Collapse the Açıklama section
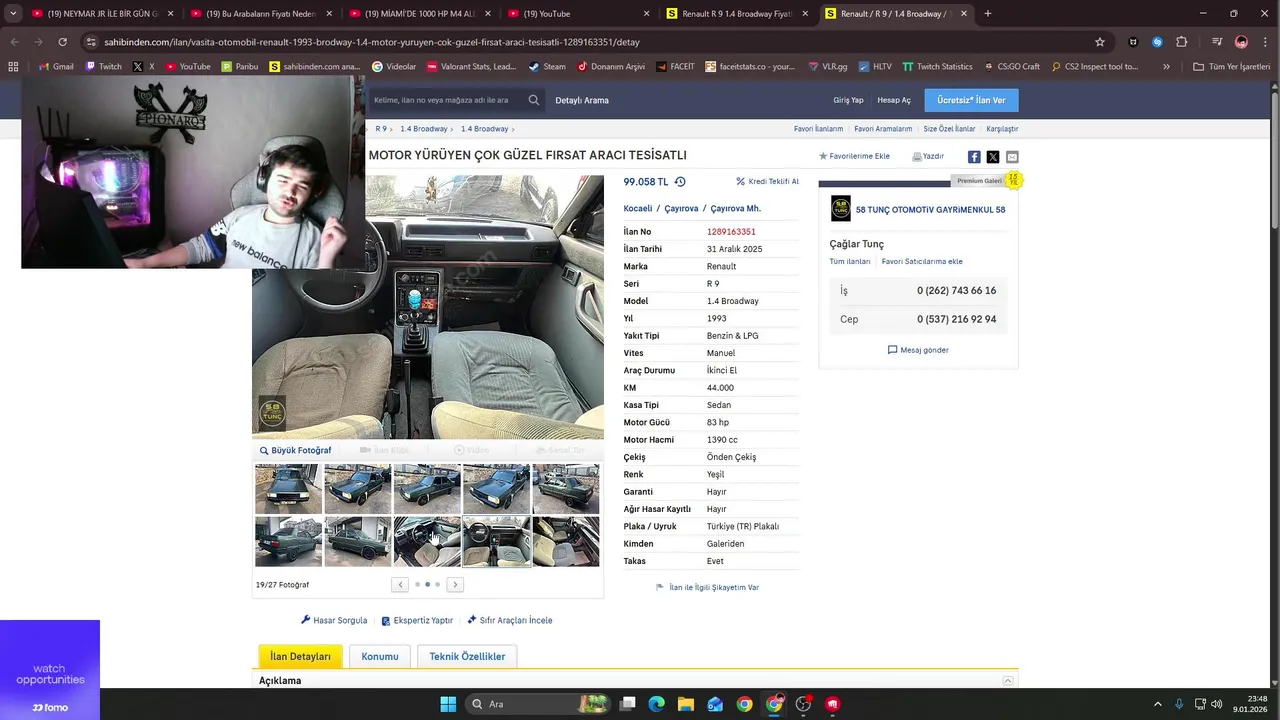The width and height of the screenshot is (1280, 720). click(x=1008, y=681)
